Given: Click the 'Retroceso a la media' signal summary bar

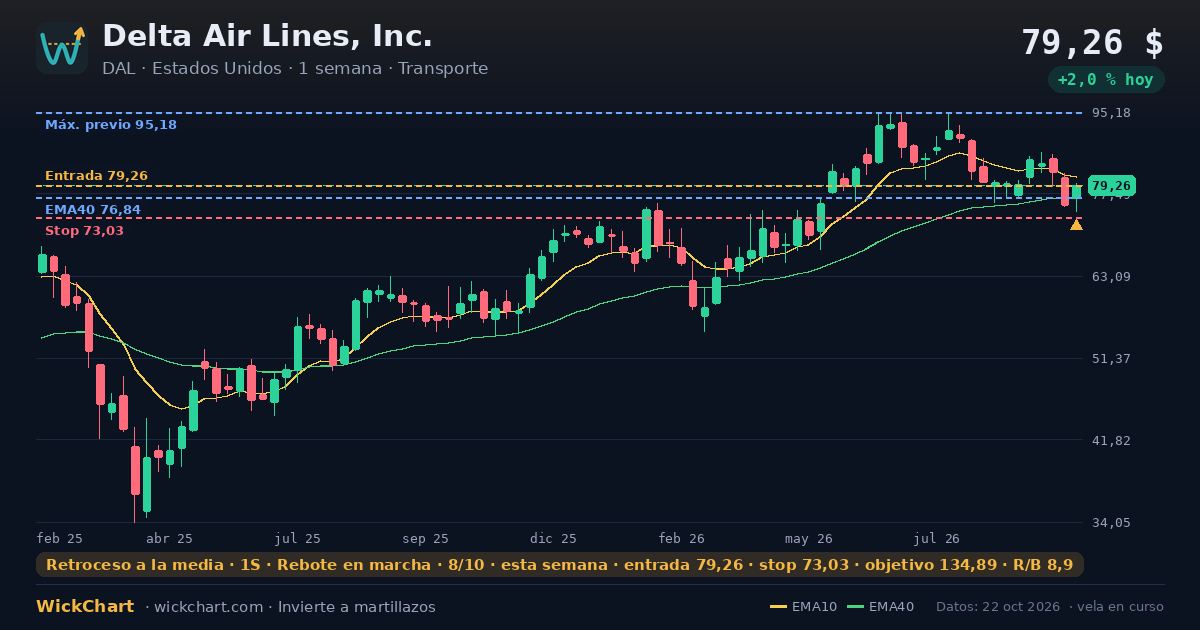Looking at the screenshot, I should (x=560, y=565).
